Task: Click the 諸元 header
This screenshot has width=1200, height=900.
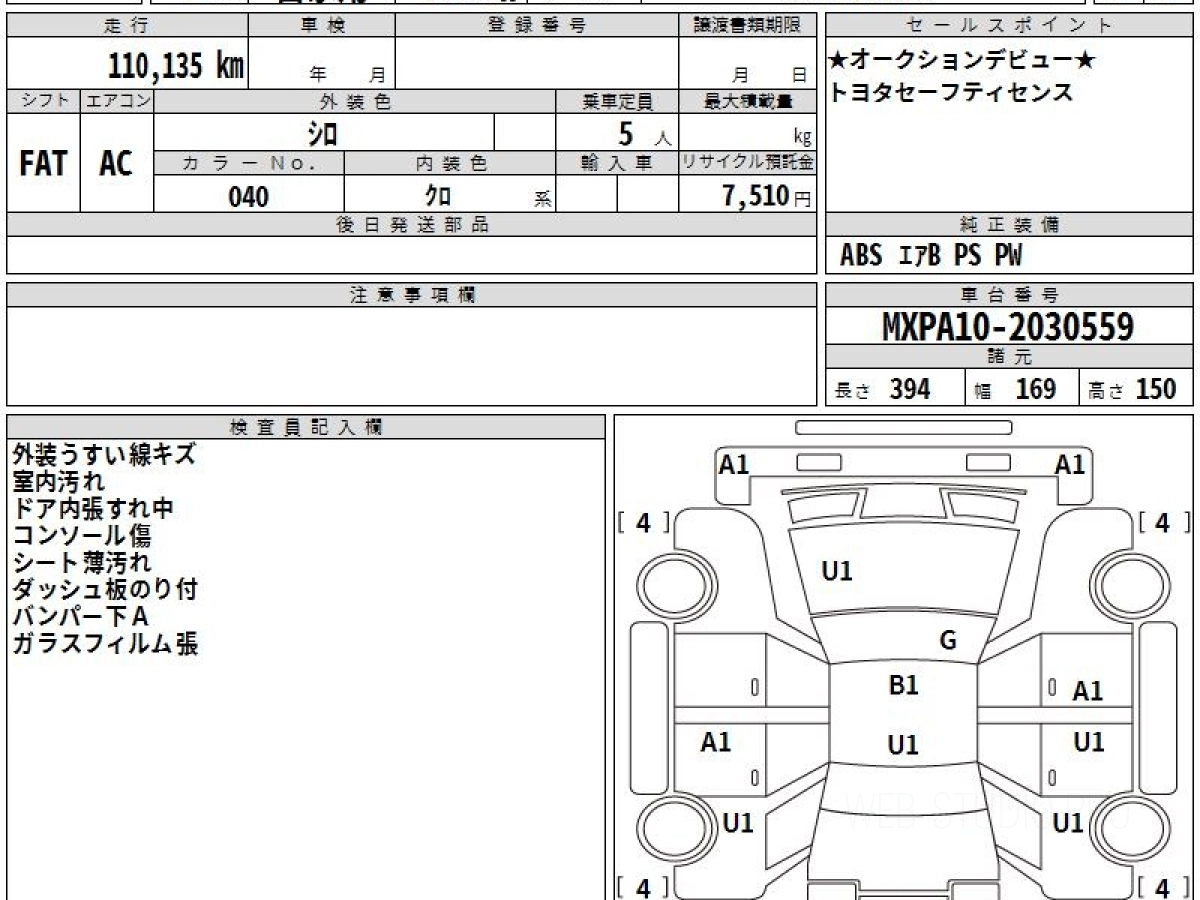Action: tap(1010, 357)
